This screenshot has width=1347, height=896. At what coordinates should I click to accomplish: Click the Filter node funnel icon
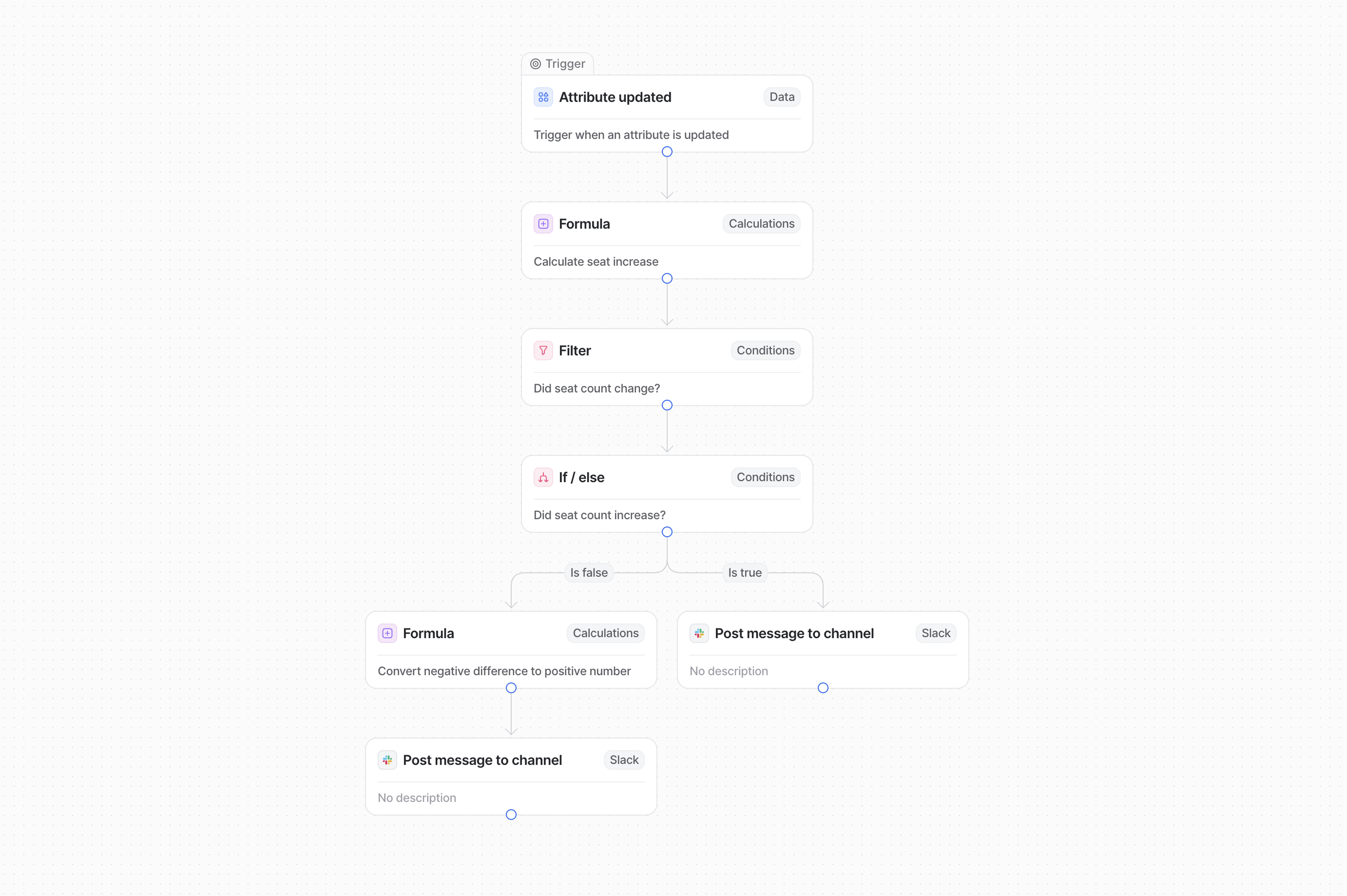tap(543, 350)
